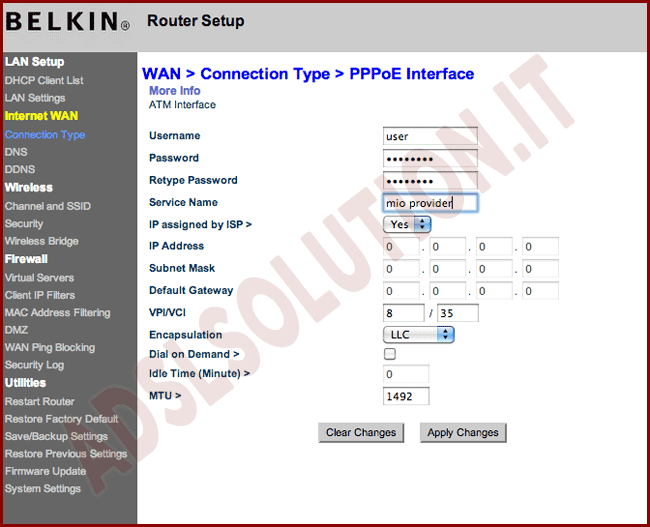Screen dimensions: 650x527
Task: Focus the Password input field
Action: point(430,158)
